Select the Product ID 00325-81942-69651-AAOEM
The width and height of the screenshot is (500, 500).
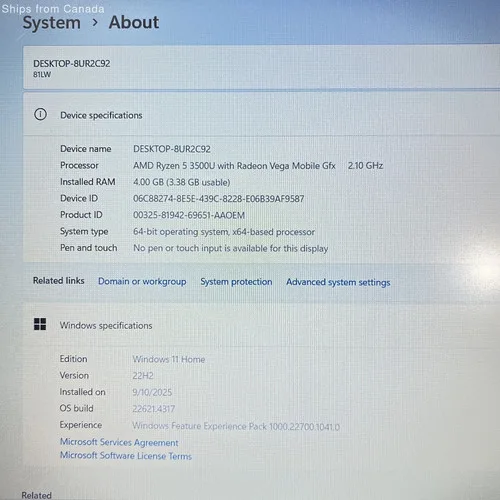(189, 215)
